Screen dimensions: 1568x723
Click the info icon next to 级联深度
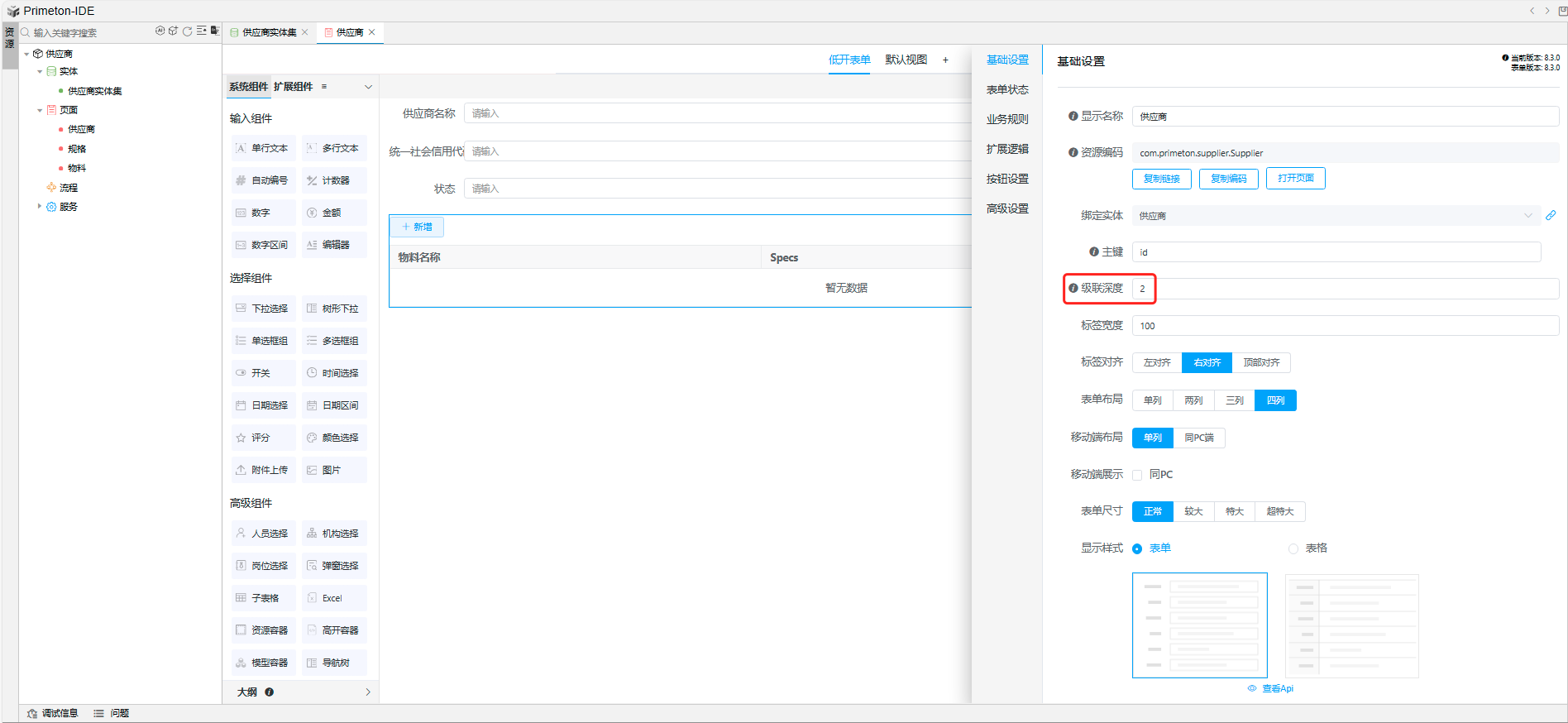[x=1073, y=288]
